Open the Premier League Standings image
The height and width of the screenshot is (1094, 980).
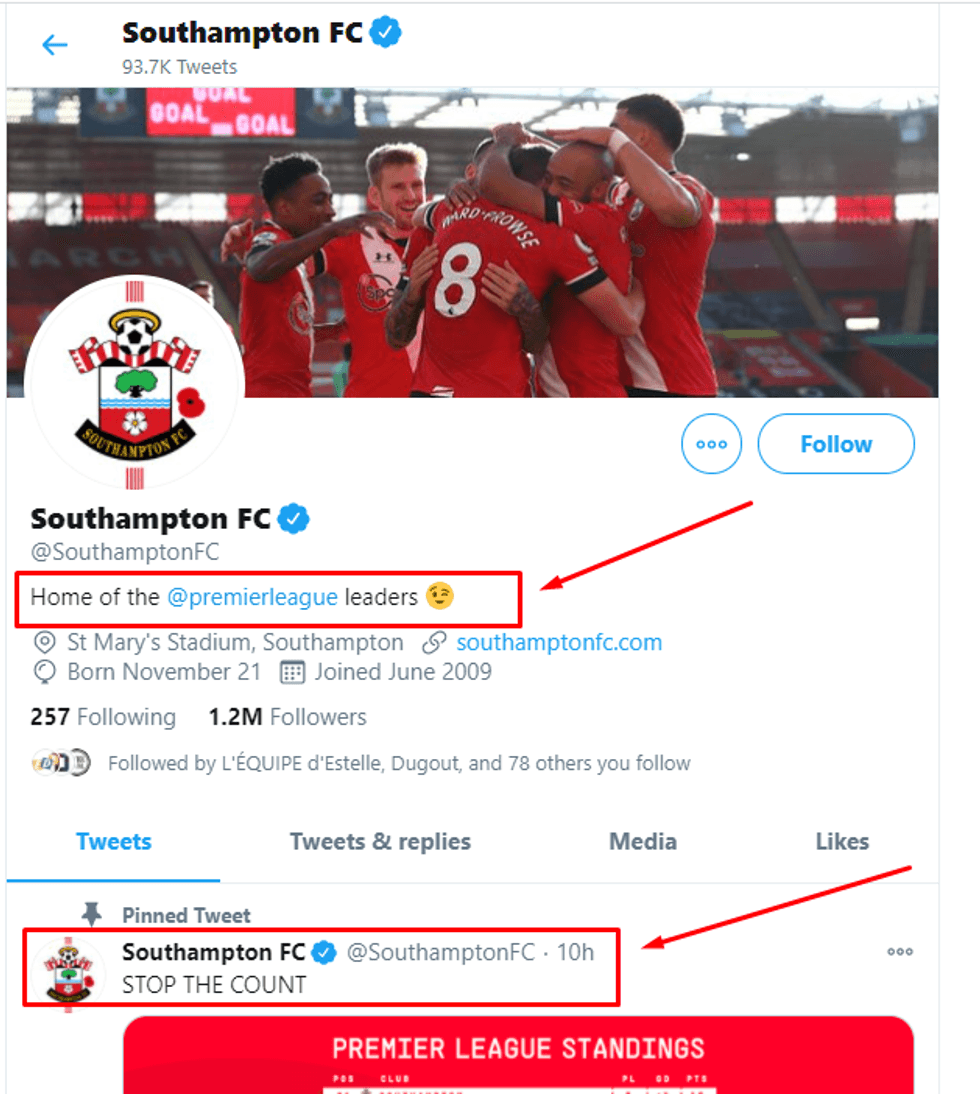(x=518, y=1055)
